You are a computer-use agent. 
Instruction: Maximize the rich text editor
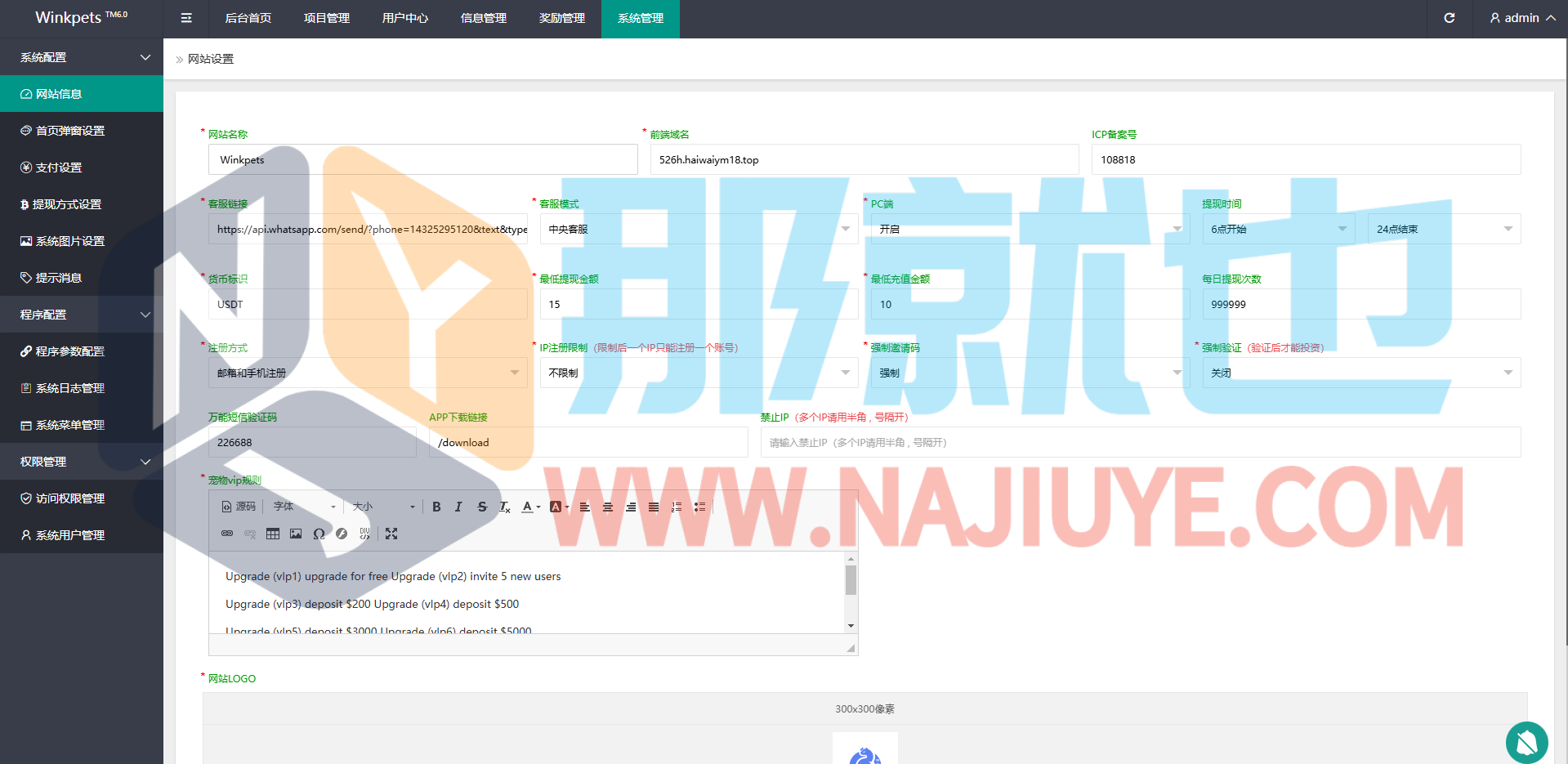tap(391, 534)
